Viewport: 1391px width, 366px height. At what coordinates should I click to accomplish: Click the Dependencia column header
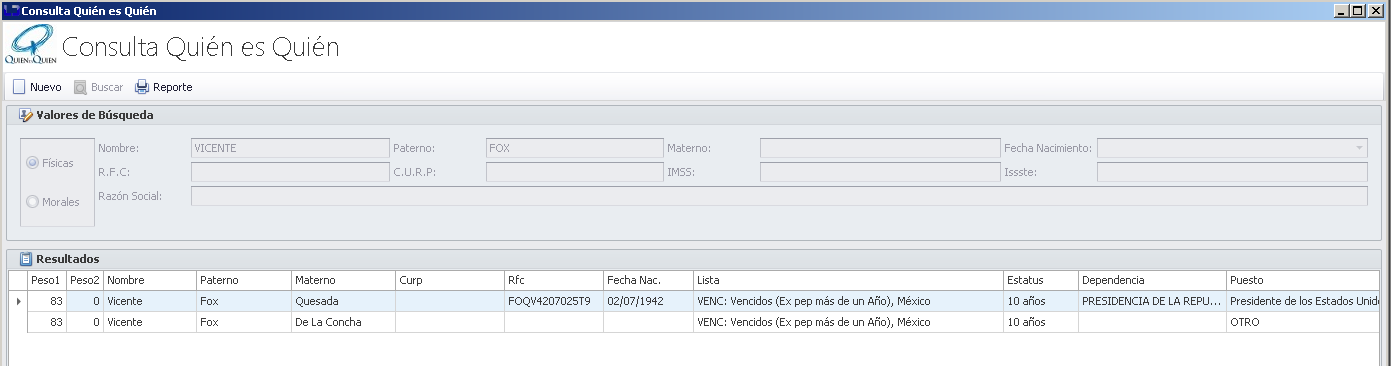pyautogui.click(x=1152, y=281)
